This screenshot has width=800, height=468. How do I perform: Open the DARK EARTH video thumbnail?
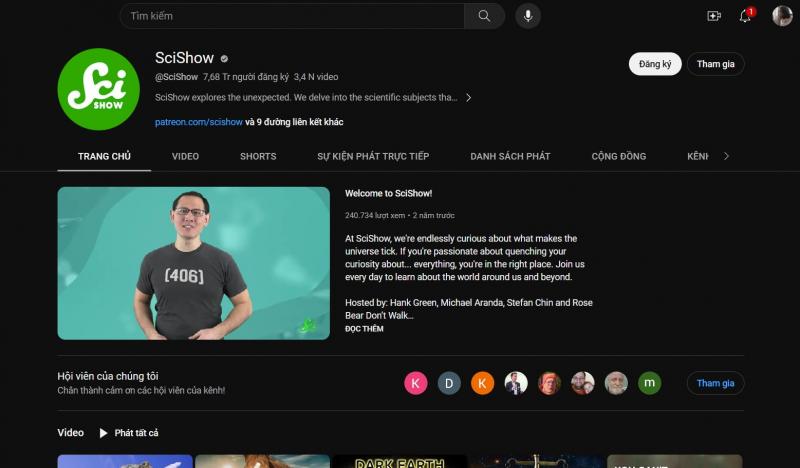[x=399, y=461]
